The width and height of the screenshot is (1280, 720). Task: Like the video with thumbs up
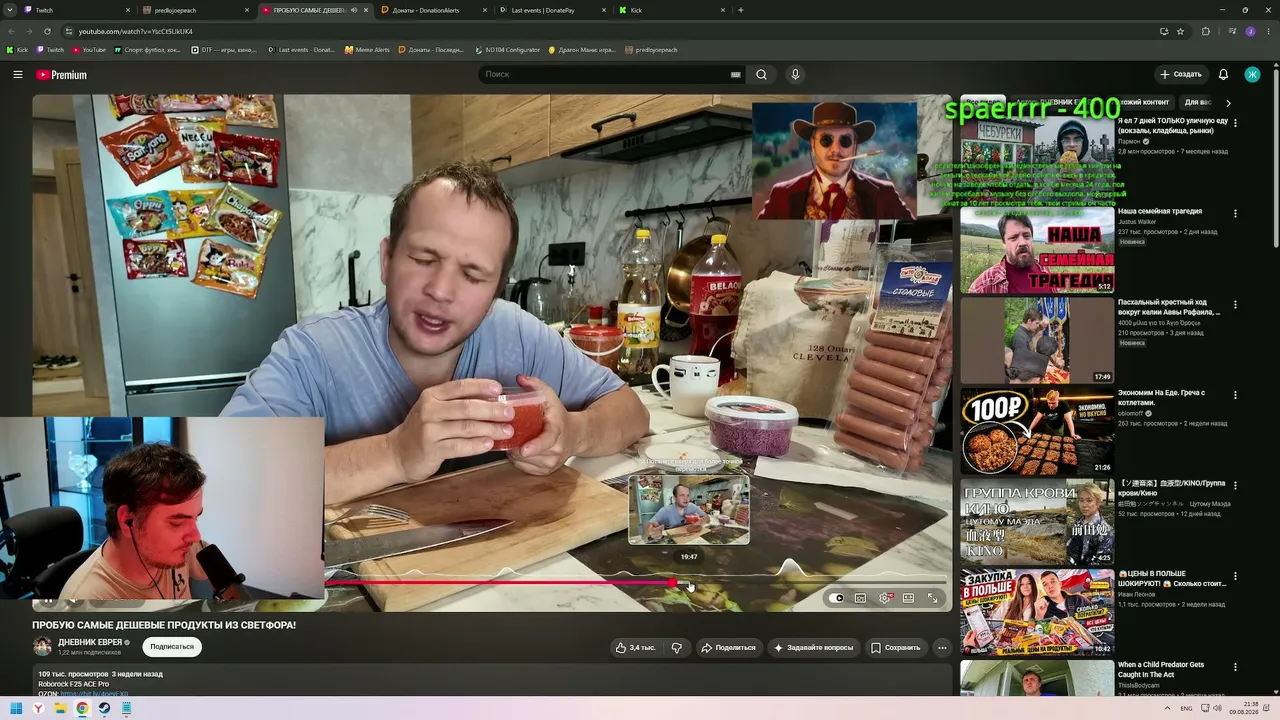[636, 648]
